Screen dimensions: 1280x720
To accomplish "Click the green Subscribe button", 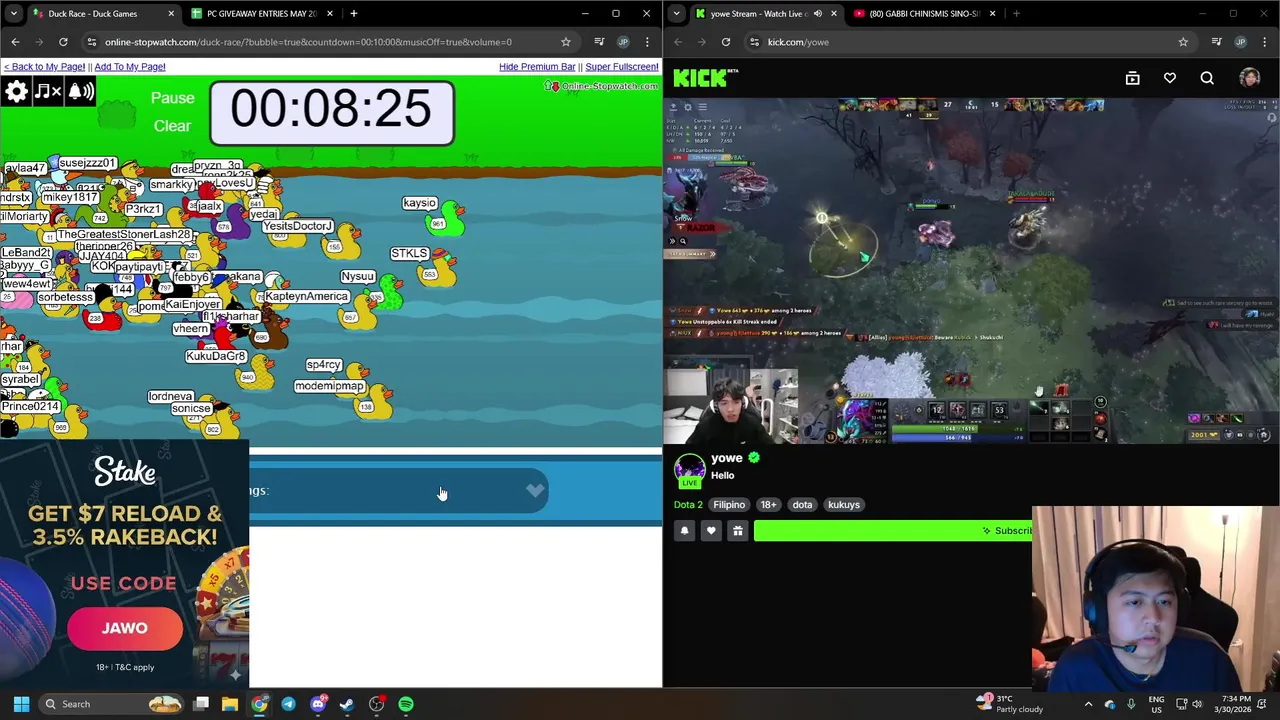I will tap(893, 531).
